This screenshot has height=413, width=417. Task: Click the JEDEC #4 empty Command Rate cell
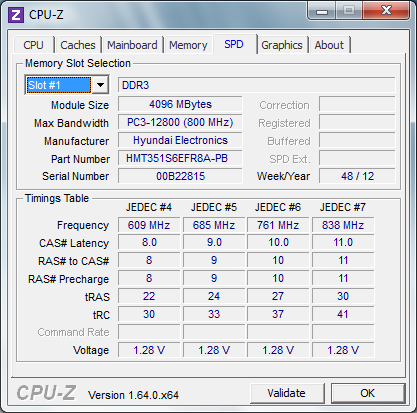[x=149, y=332]
